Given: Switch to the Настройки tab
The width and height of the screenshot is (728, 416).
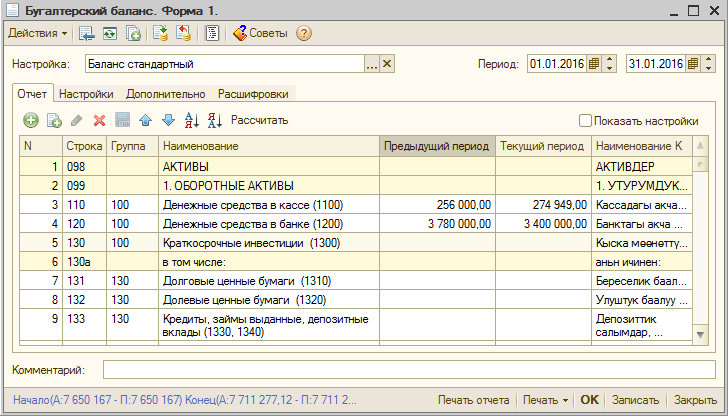Looking at the screenshot, I should coord(85,94).
